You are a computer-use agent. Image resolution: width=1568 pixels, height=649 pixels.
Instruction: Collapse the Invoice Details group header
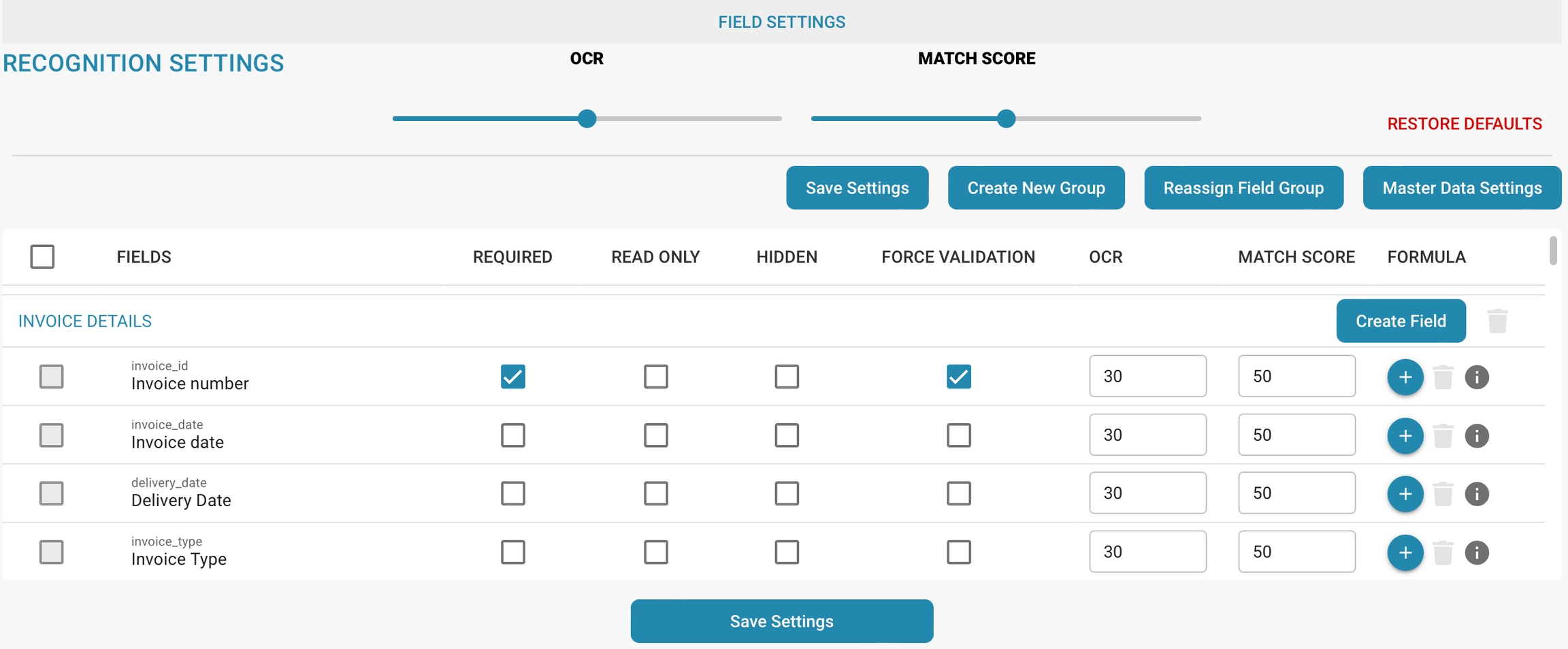85,321
